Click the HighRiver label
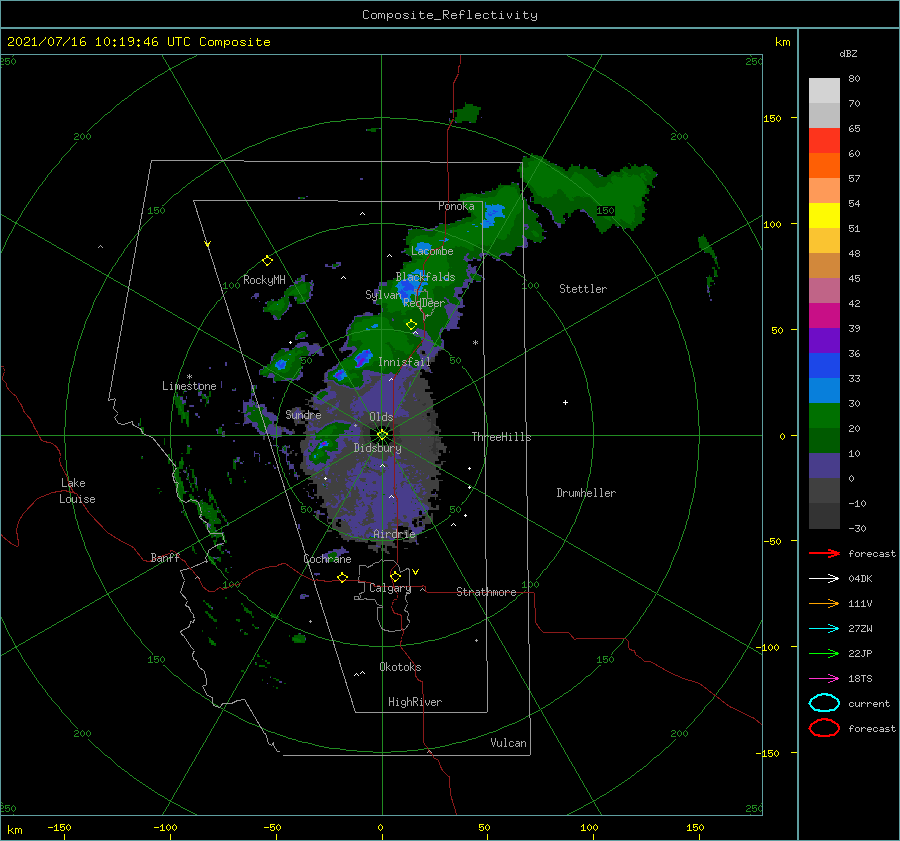This screenshot has width=900, height=841. pos(415,702)
